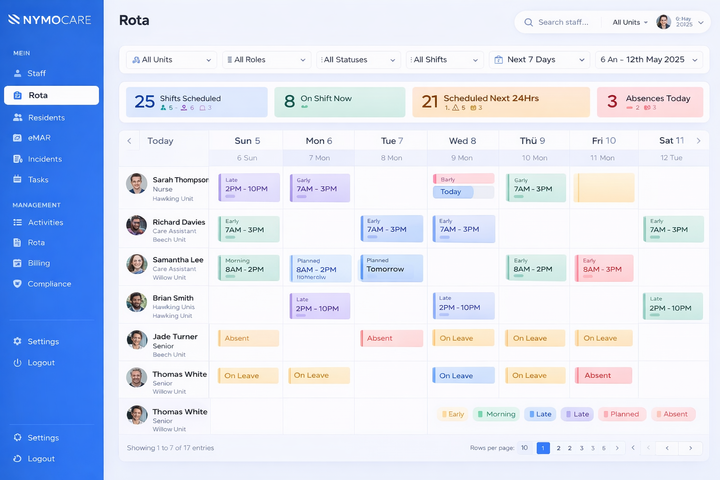Click the Morning legend chip
Image resolution: width=720 pixels, height=480 pixels.
[x=496, y=414]
